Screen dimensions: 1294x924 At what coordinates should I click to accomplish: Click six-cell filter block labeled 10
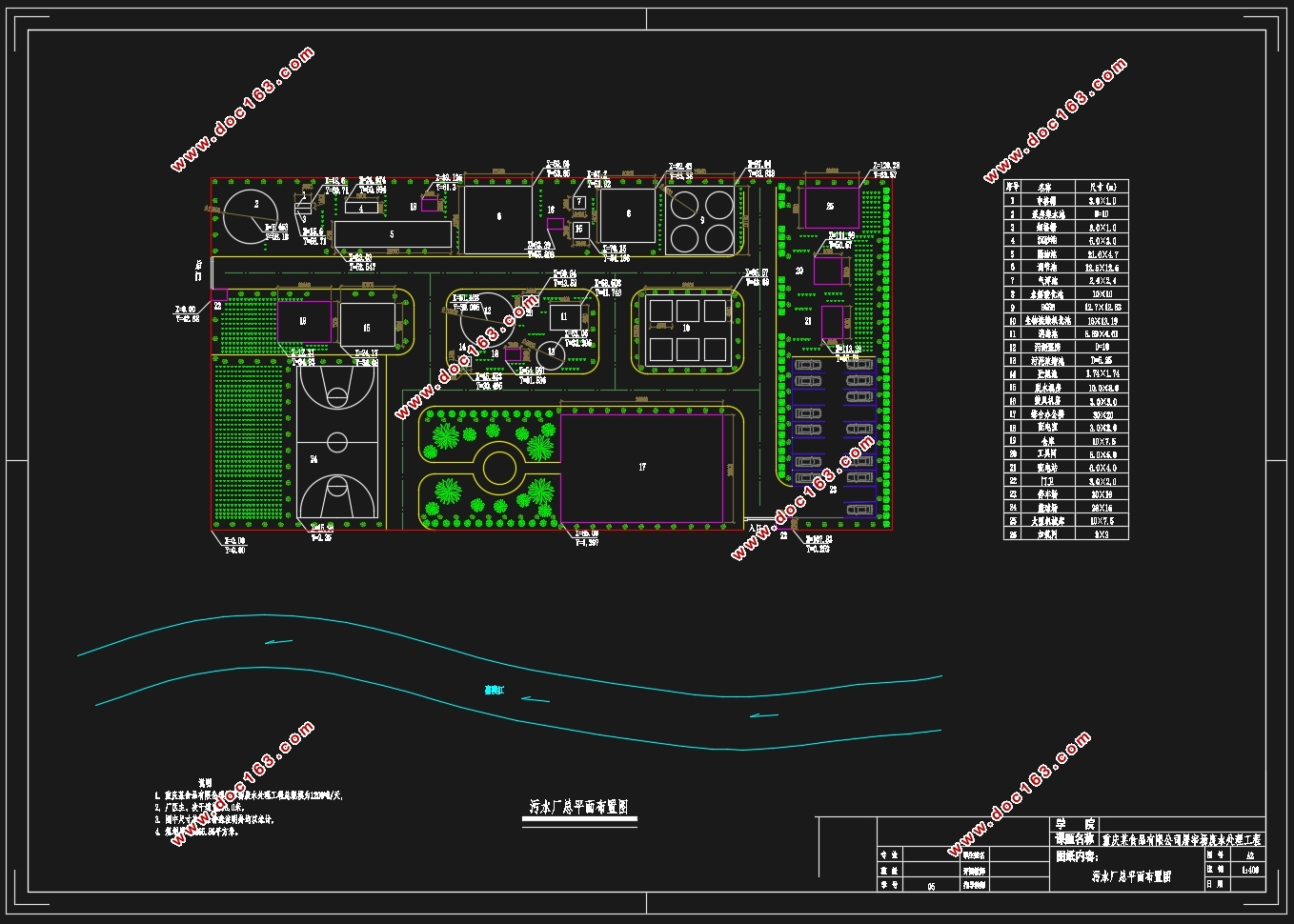click(x=688, y=329)
